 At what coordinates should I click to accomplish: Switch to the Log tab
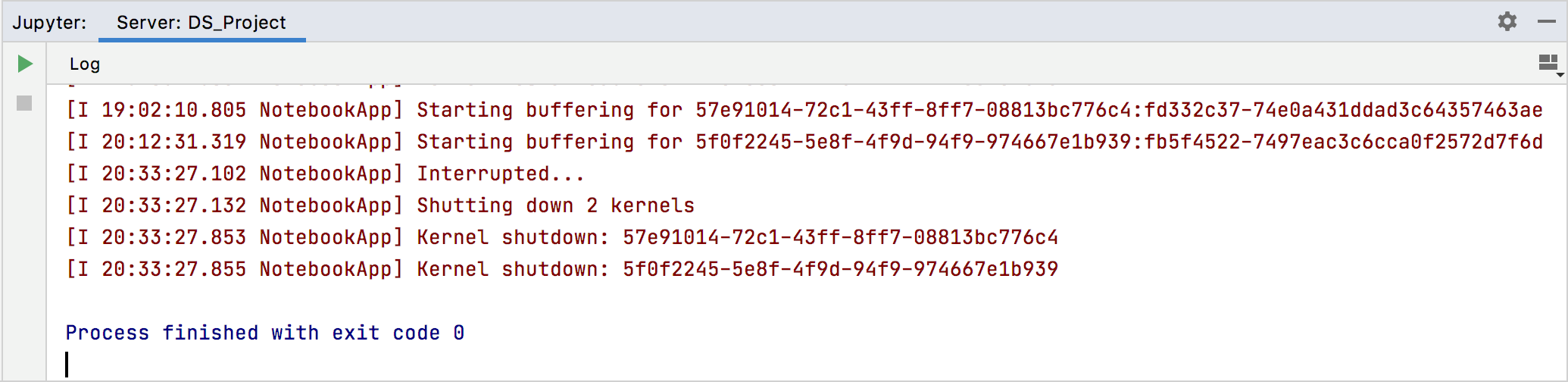85,64
